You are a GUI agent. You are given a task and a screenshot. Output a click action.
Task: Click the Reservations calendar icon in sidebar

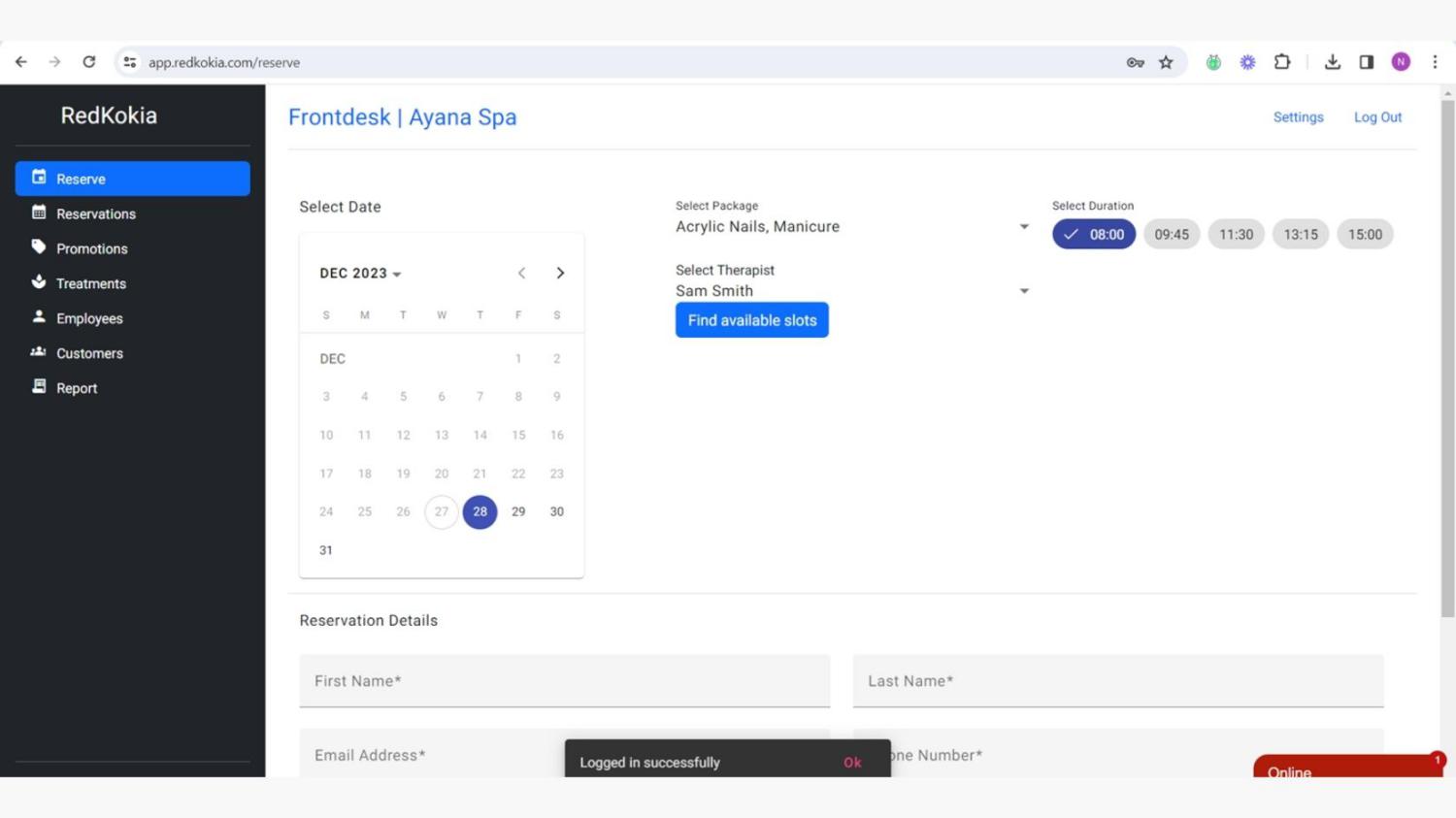click(39, 213)
